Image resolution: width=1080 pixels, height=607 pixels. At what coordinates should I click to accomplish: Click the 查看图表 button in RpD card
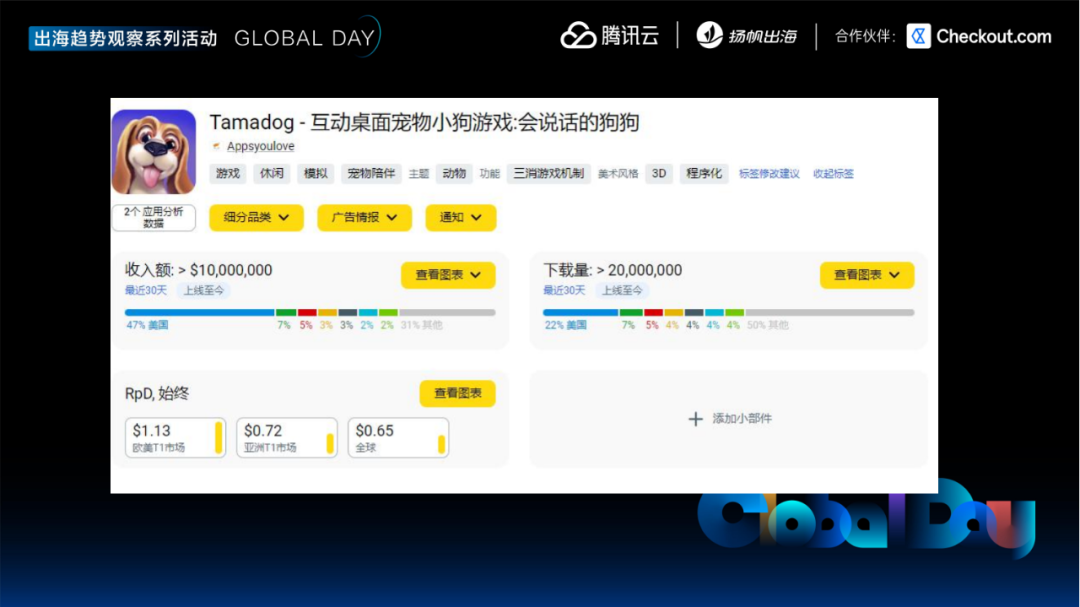[x=457, y=393]
